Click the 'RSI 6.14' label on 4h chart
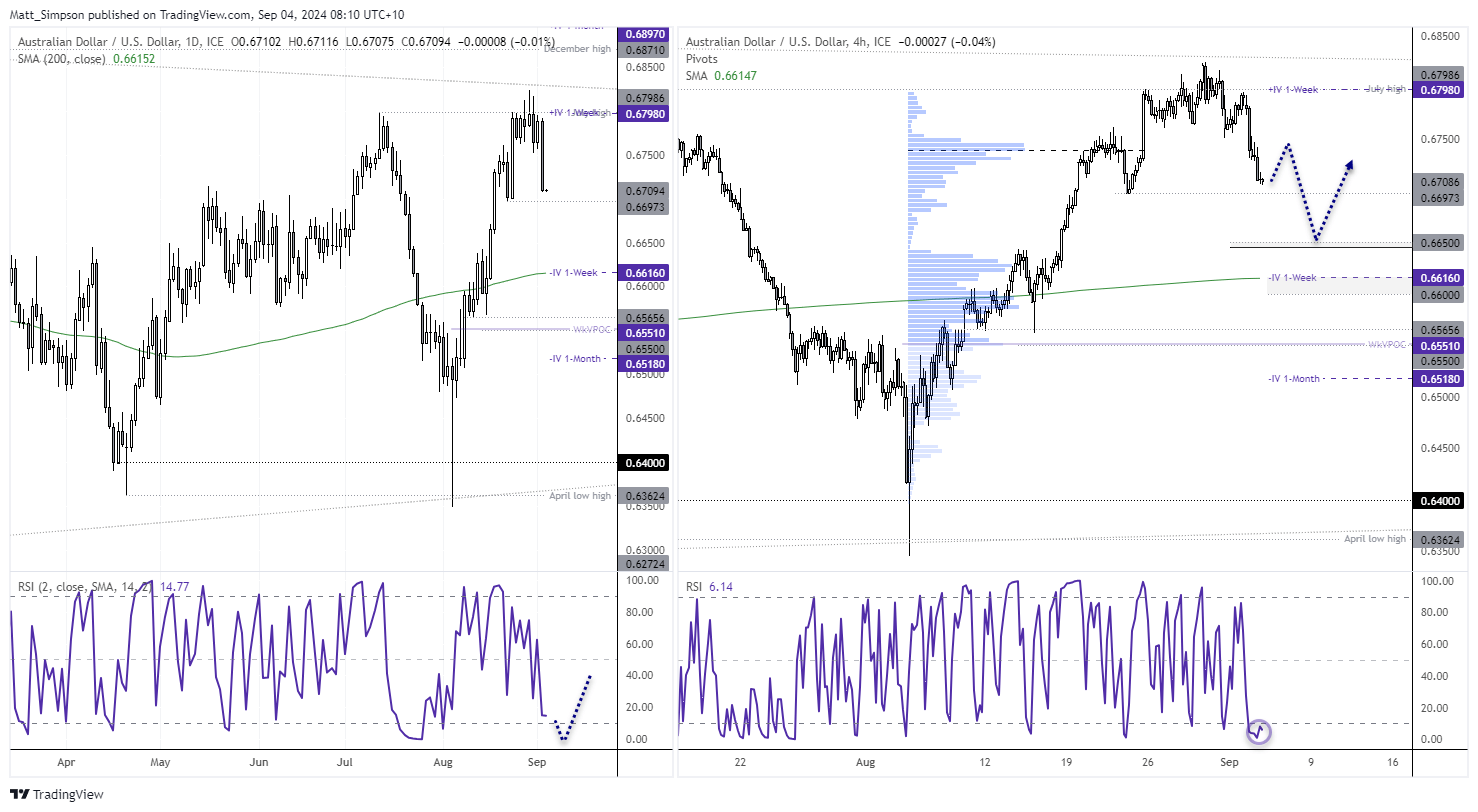The height and width of the screenshot is (812, 1478). click(x=707, y=588)
